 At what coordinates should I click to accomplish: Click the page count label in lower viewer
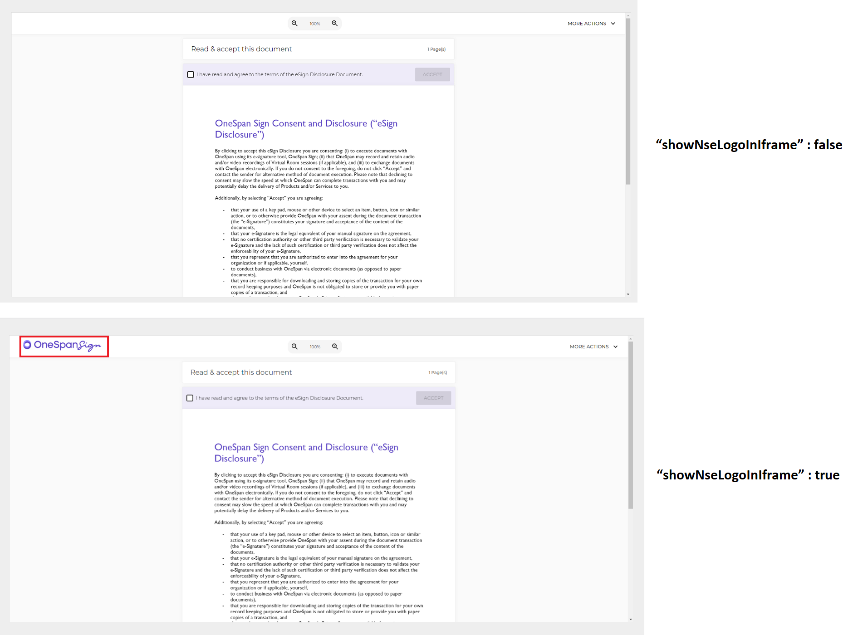pos(437,373)
